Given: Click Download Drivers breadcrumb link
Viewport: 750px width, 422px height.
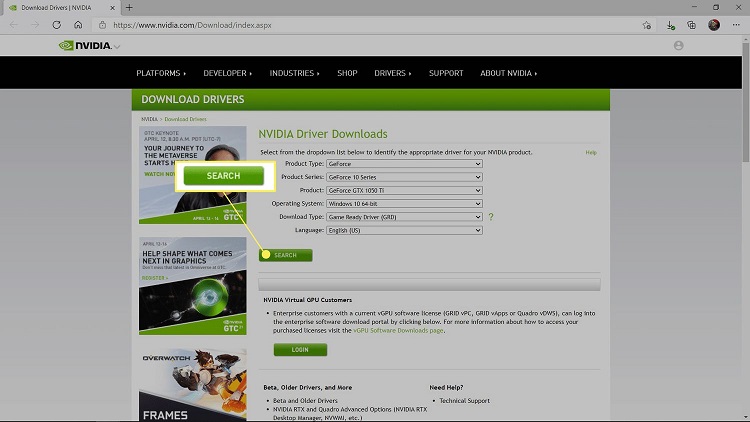Looking at the screenshot, I should coord(186,119).
